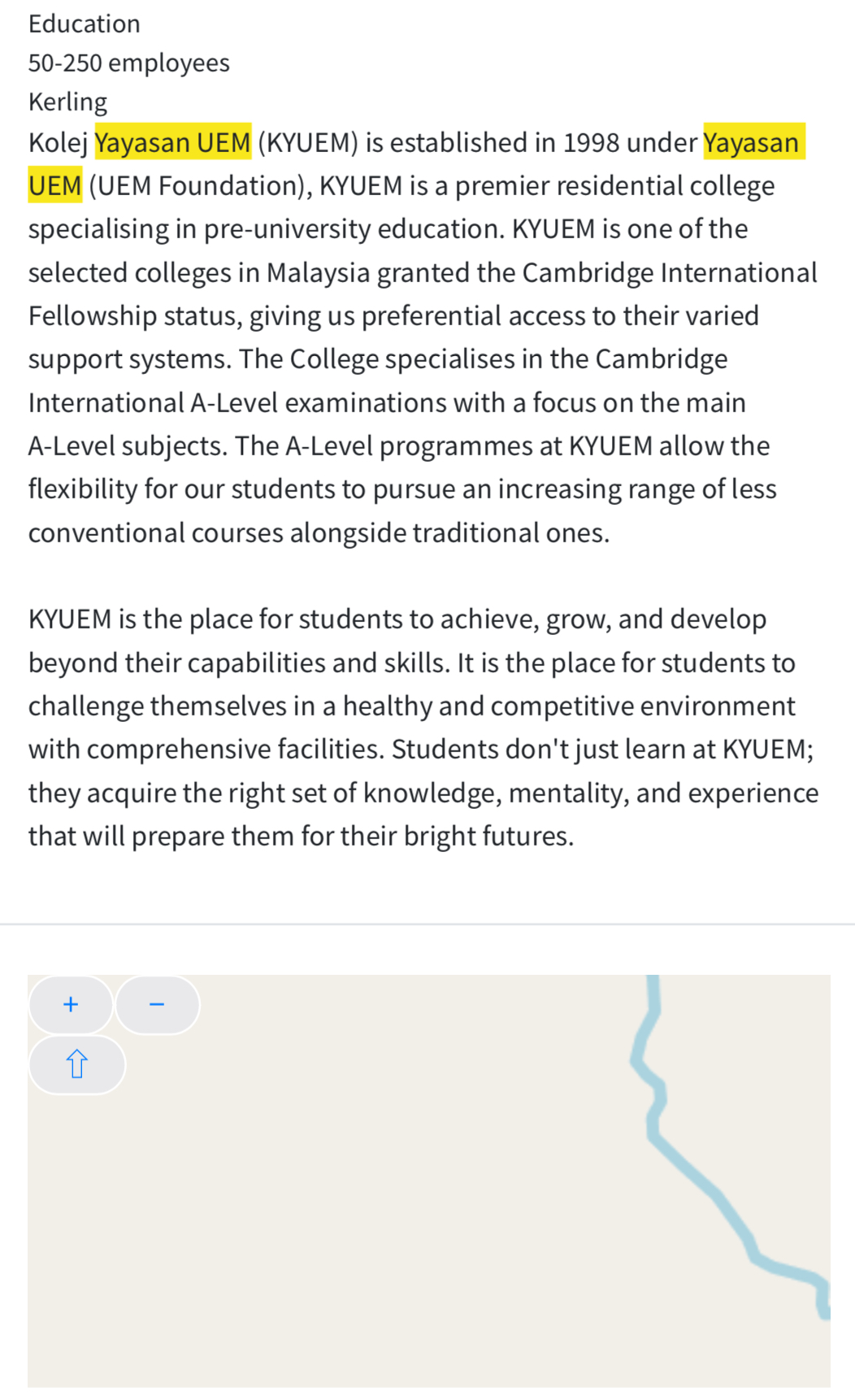The width and height of the screenshot is (855, 1400).
Task: Click the "(UEM Foundation)" text
Action: point(200,186)
